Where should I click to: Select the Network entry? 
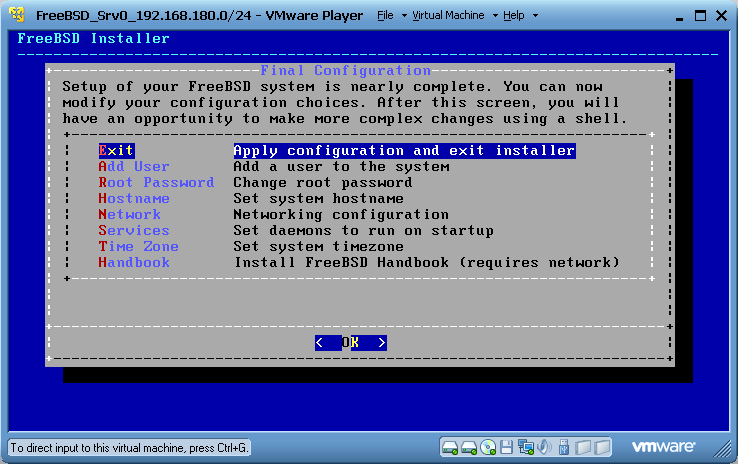[x=129, y=215]
